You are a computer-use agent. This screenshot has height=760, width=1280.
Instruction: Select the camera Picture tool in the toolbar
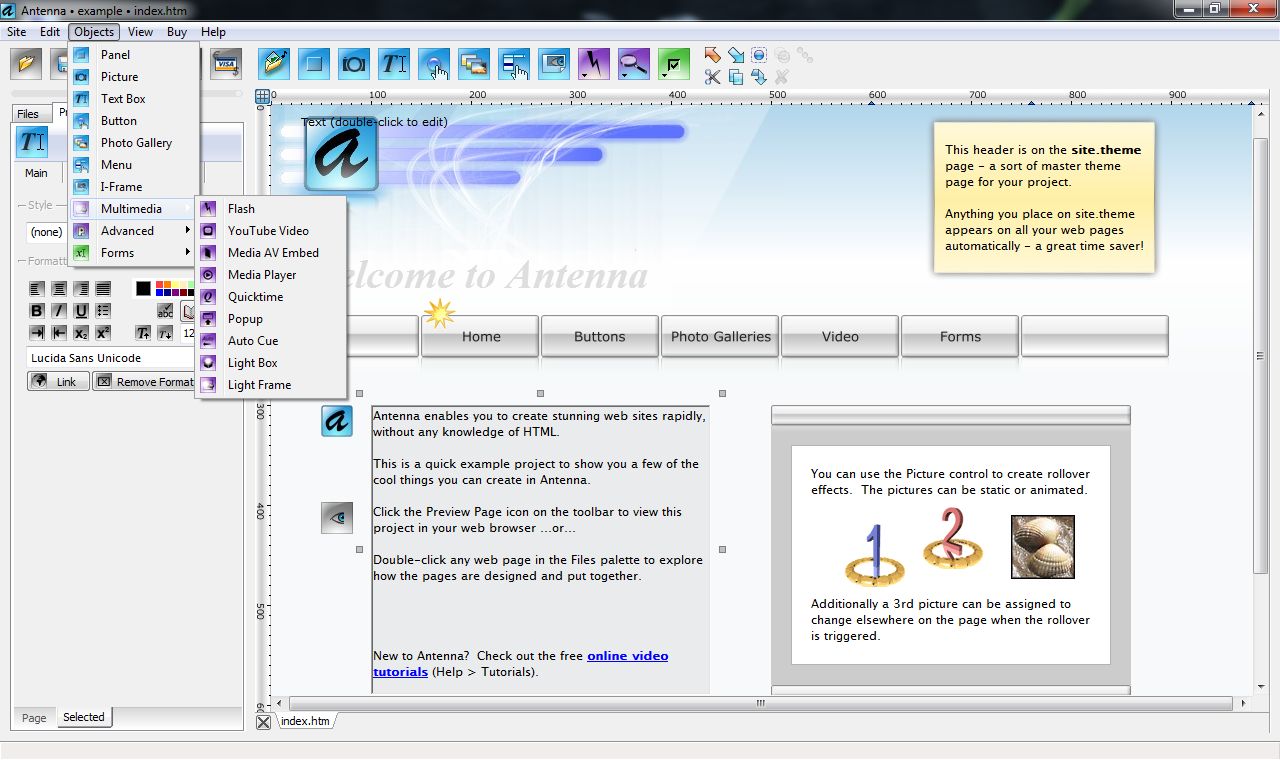(354, 64)
